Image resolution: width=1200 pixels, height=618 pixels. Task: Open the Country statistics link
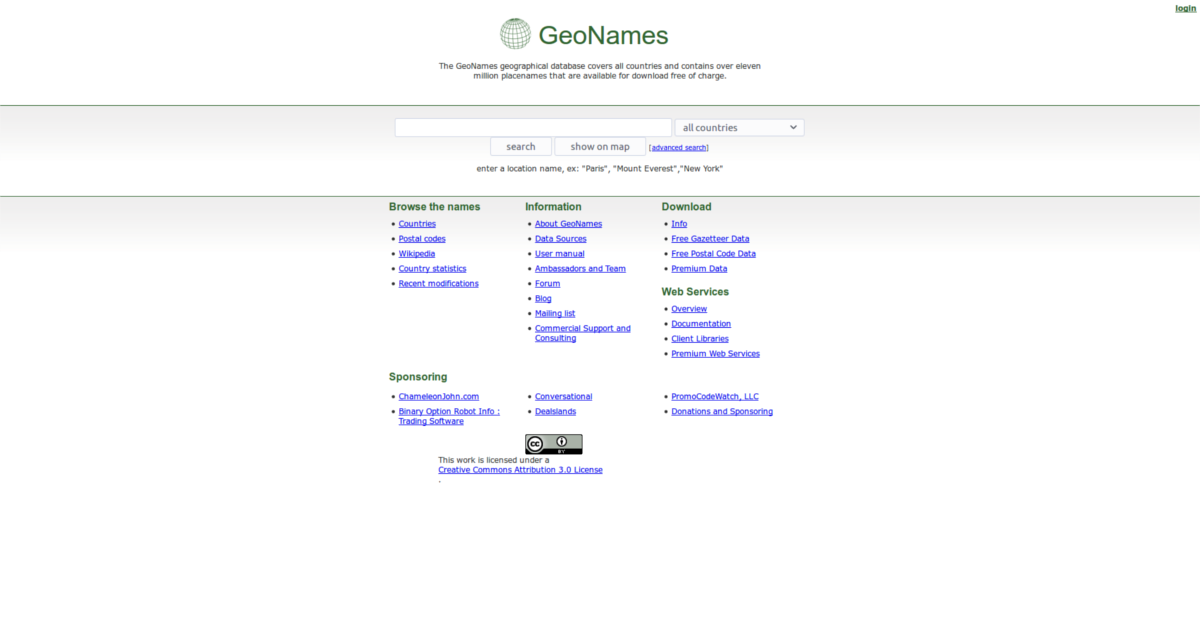(432, 269)
